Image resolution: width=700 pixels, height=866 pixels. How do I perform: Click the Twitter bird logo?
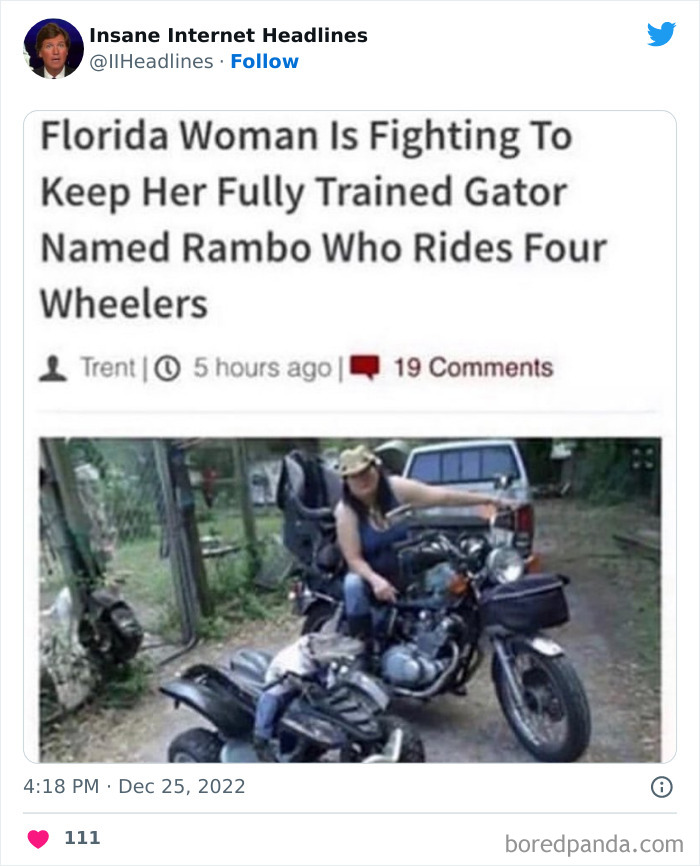(661, 34)
